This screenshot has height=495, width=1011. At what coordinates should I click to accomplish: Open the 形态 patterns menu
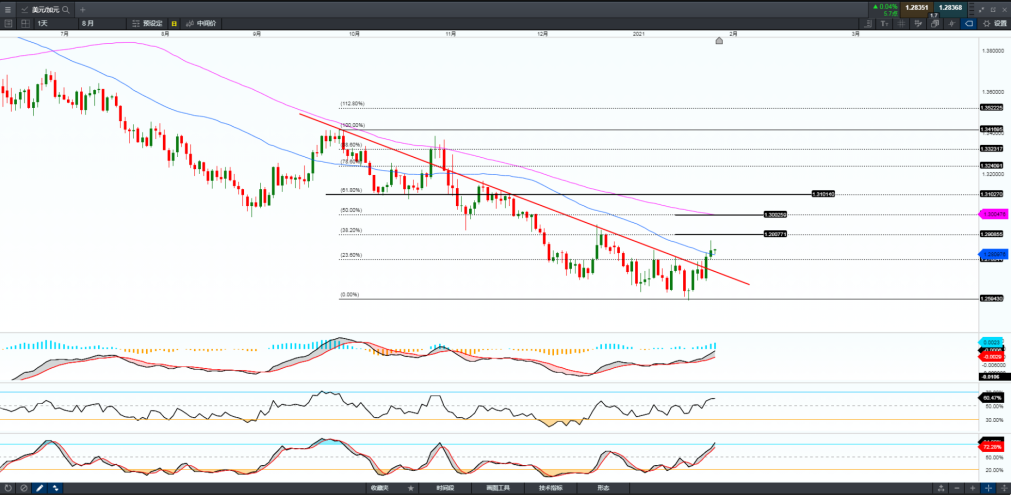point(603,489)
